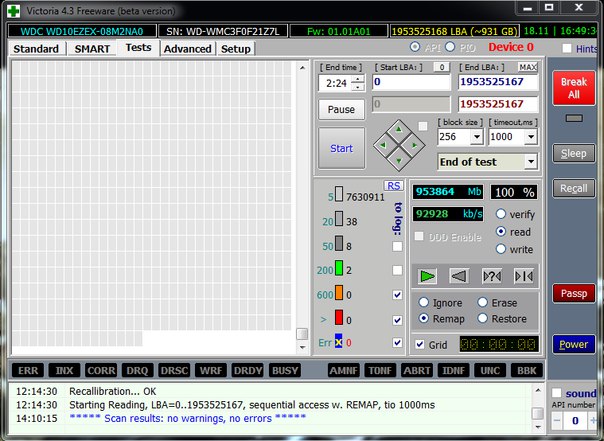Viewport: 604px width, 441px height.
Task: Click the up arrow on the diamond navigator
Action: coord(399,130)
